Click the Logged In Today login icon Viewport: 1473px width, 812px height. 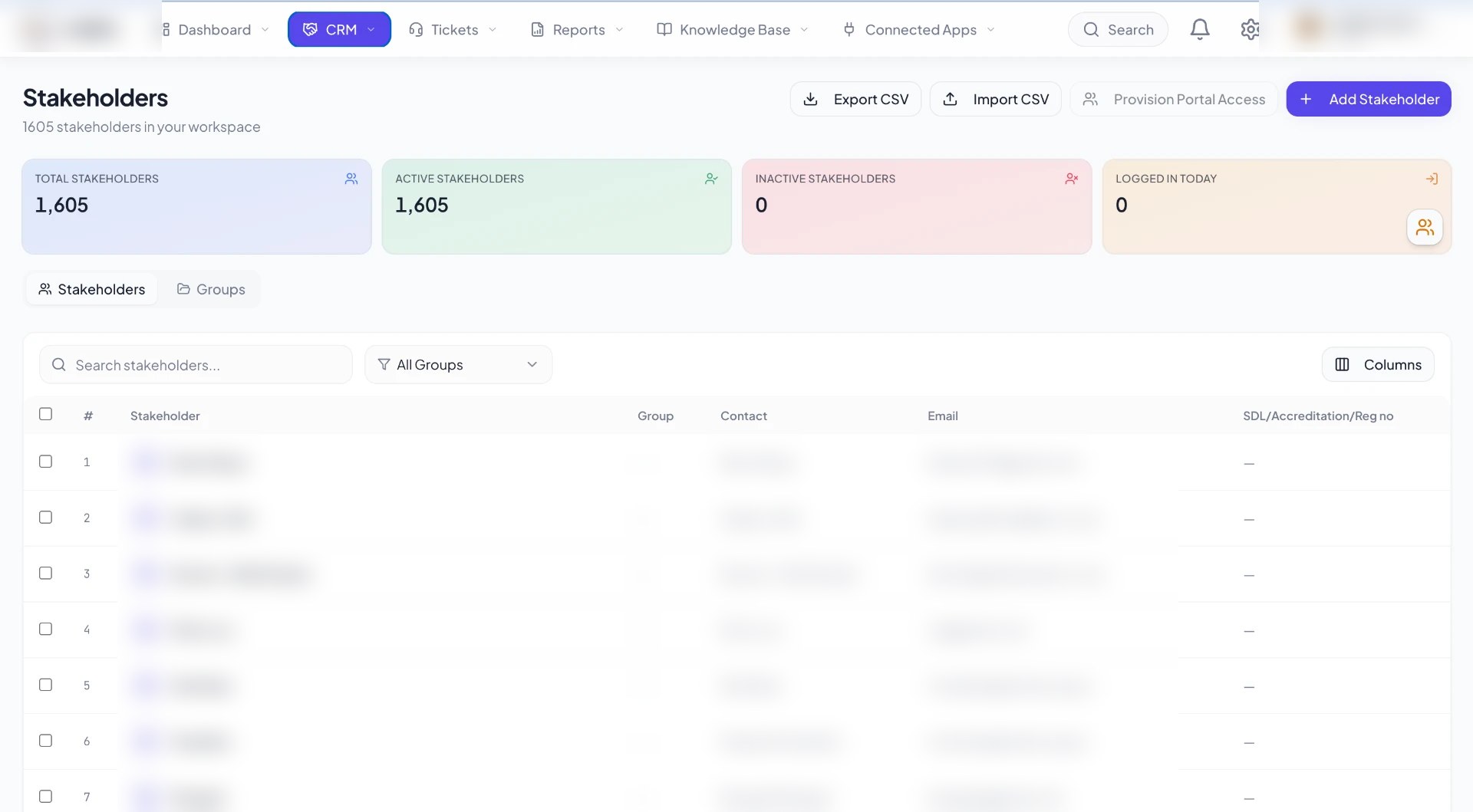pyautogui.click(x=1432, y=179)
